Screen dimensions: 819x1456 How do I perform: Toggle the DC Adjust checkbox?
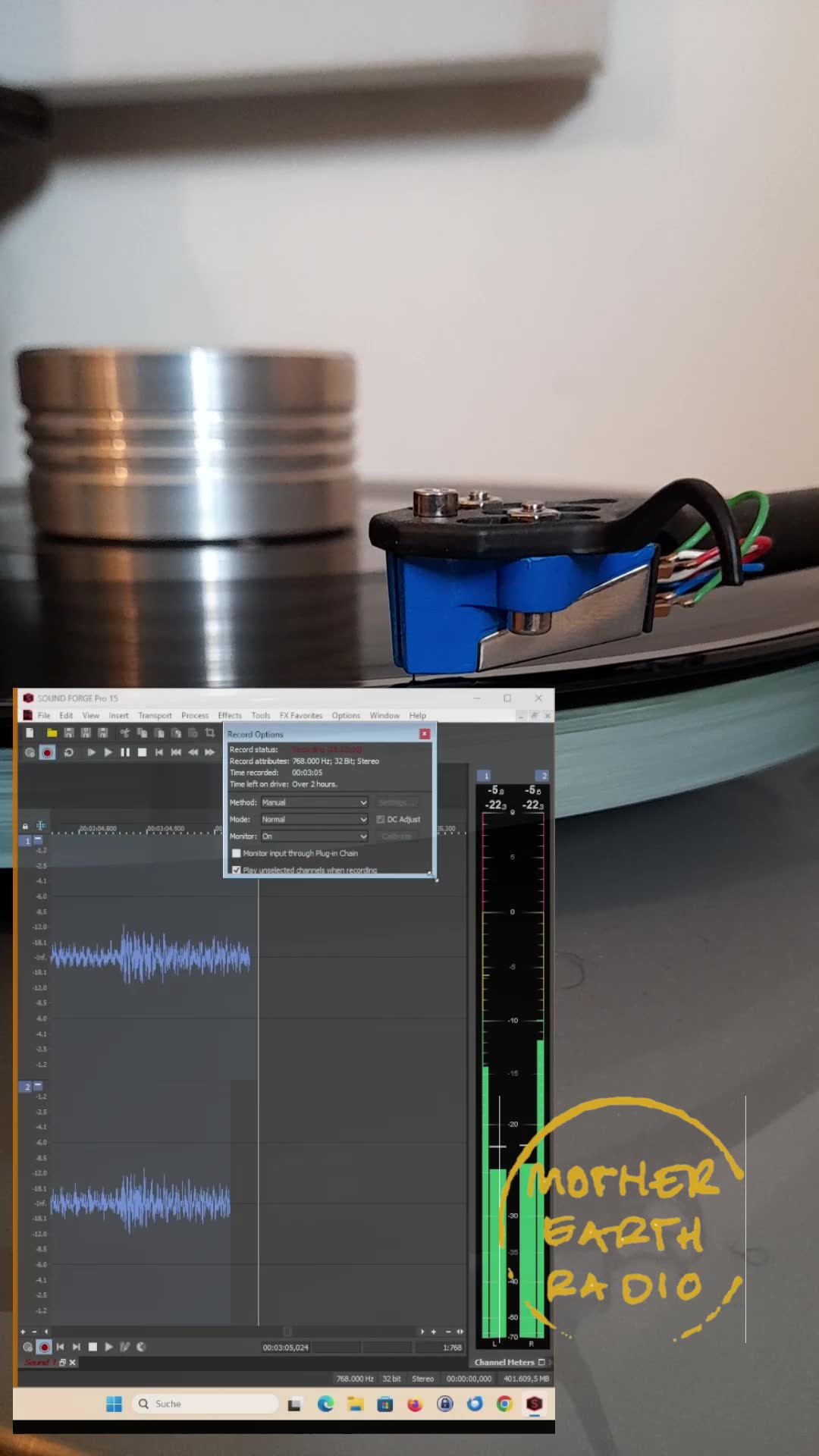(x=381, y=819)
